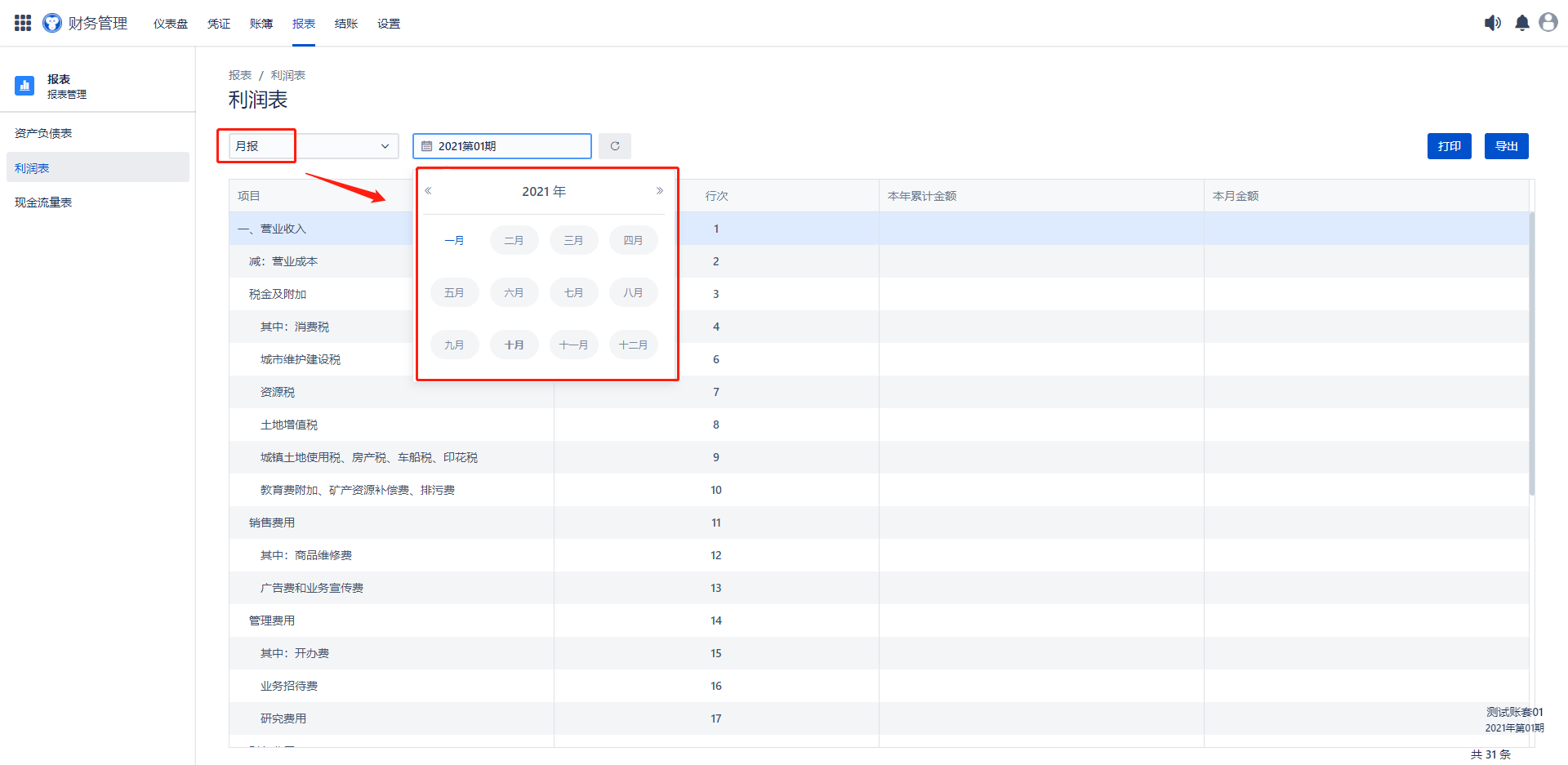Screen dimensions: 1568x765
Task: Pick 六月 in the month picker
Action: 514,292
